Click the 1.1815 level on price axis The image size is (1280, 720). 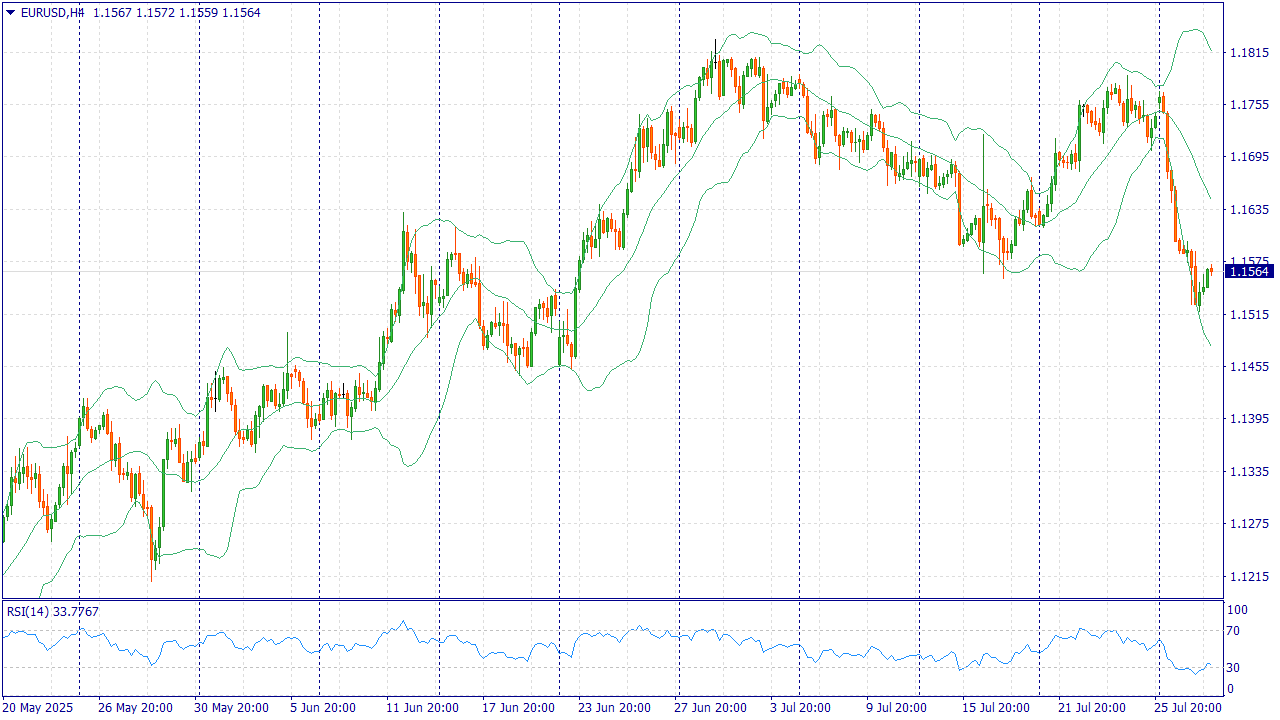(x=1249, y=52)
